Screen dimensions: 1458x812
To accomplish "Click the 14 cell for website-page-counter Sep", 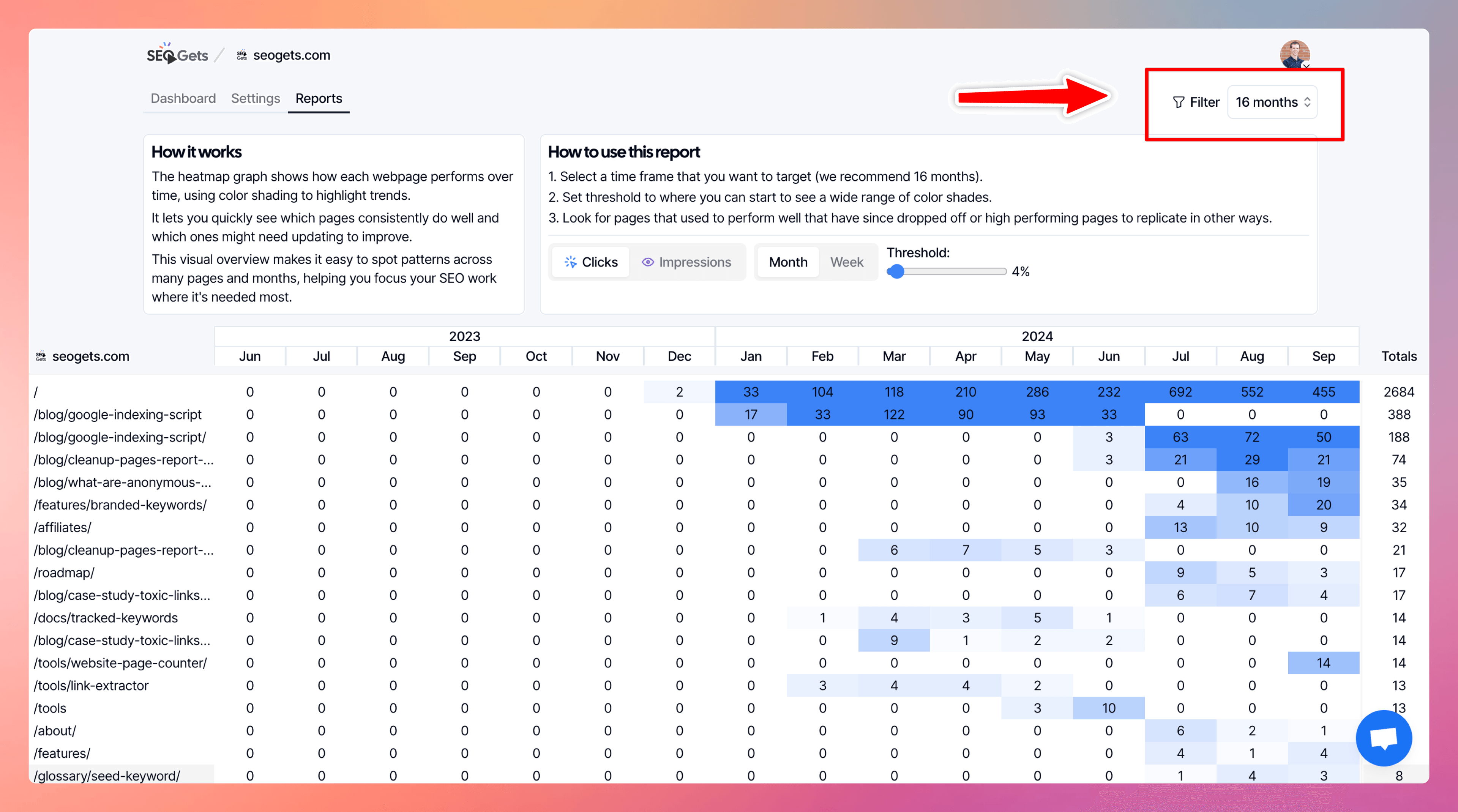I will click(1323, 663).
